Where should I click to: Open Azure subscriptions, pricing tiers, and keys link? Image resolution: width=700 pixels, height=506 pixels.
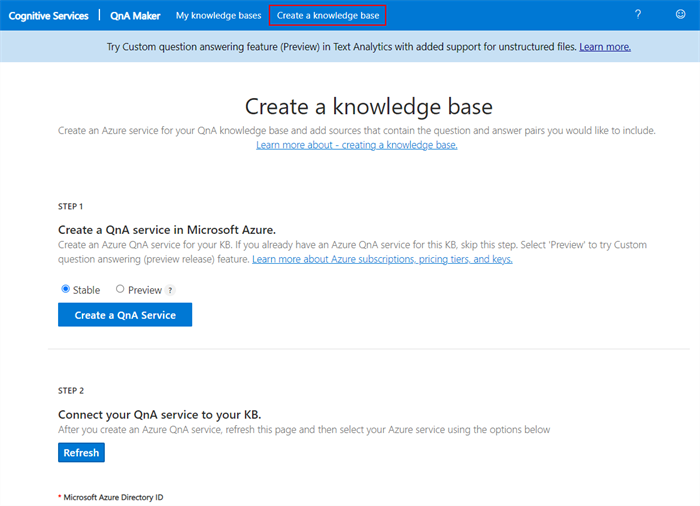tap(382, 259)
